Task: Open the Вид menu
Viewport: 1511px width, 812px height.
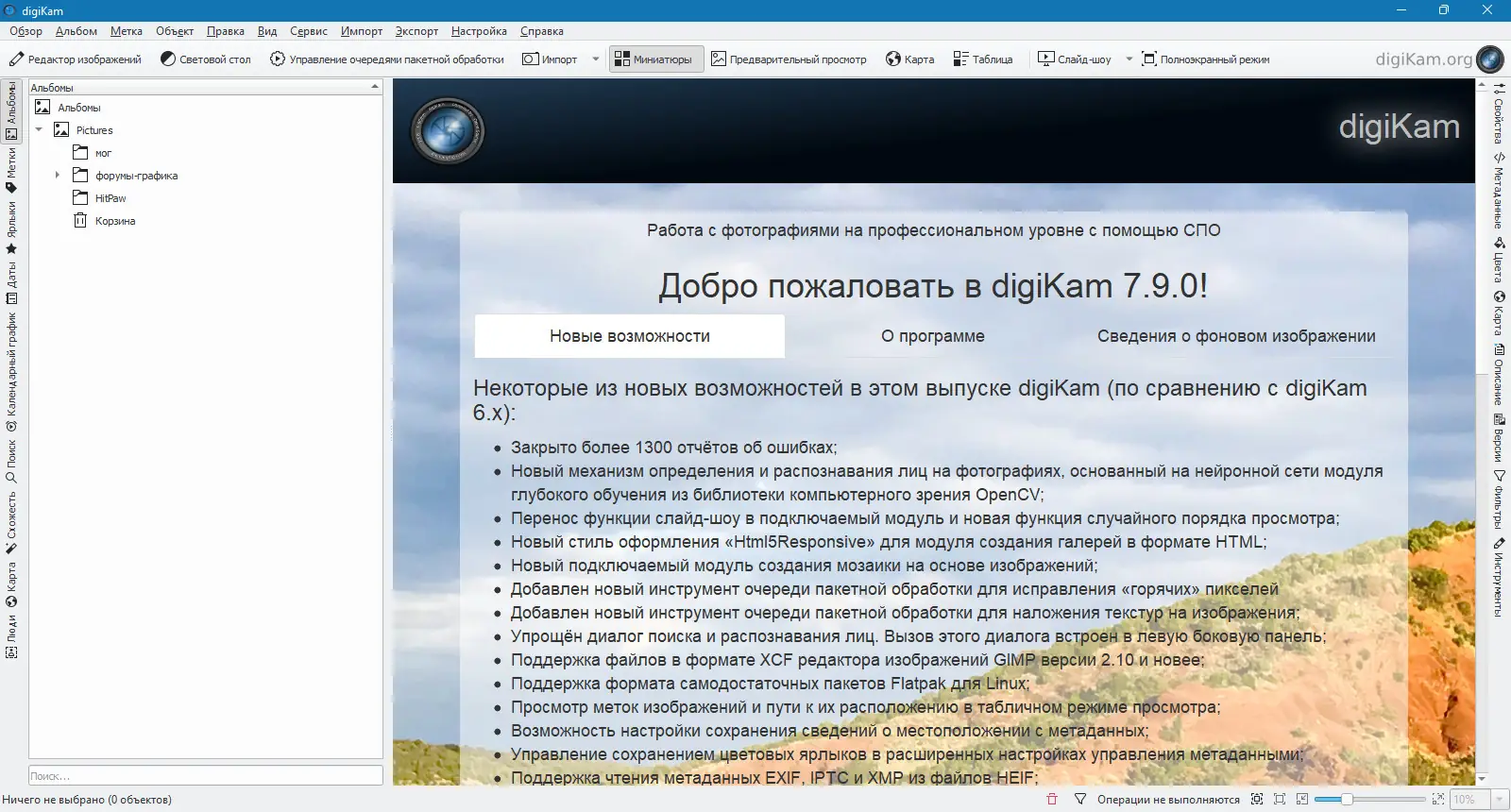Action: [x=267, y=31]
